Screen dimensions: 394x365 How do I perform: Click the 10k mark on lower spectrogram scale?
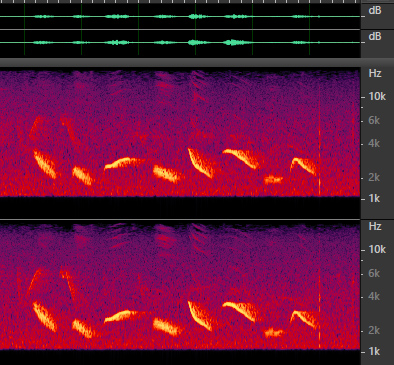377,250
